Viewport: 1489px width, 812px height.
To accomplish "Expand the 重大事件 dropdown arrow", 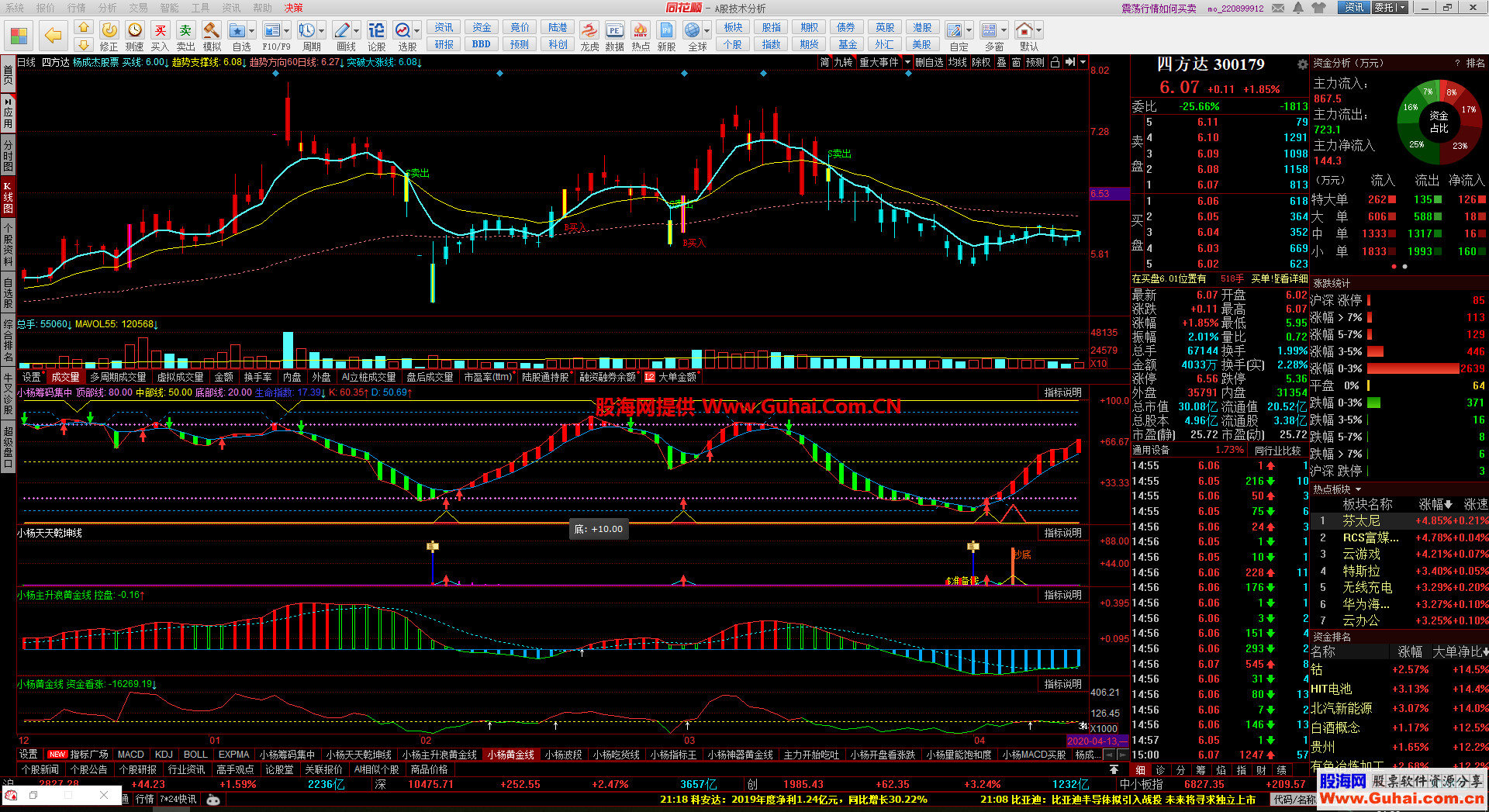I will pyautogui.click(x=907, y=62).
